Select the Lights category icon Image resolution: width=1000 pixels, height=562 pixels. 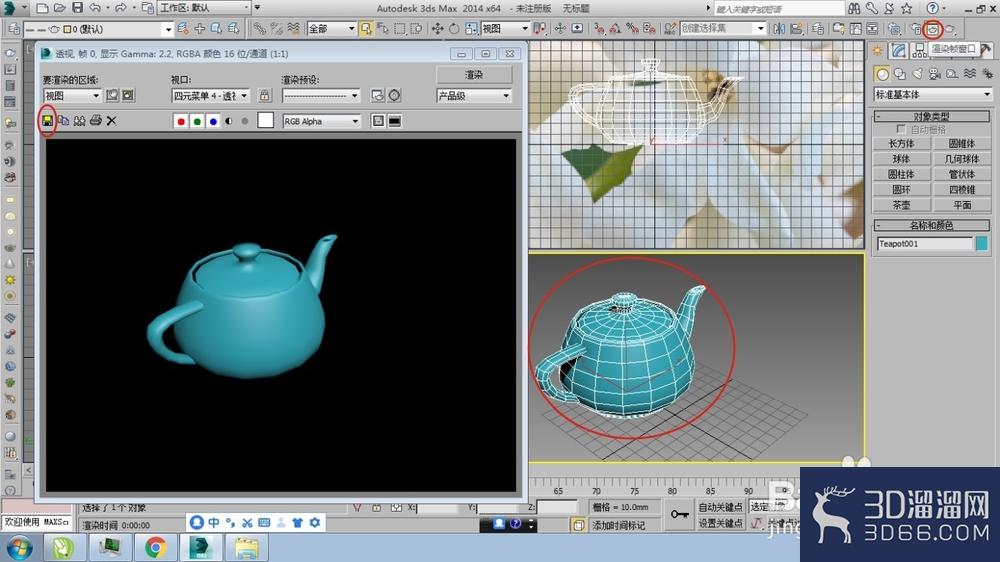pyautogui.click(x=917, y=74)
